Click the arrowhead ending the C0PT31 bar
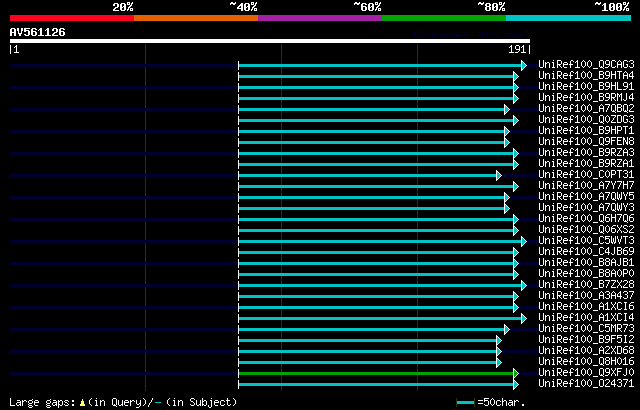 click(x=499, y=175)
